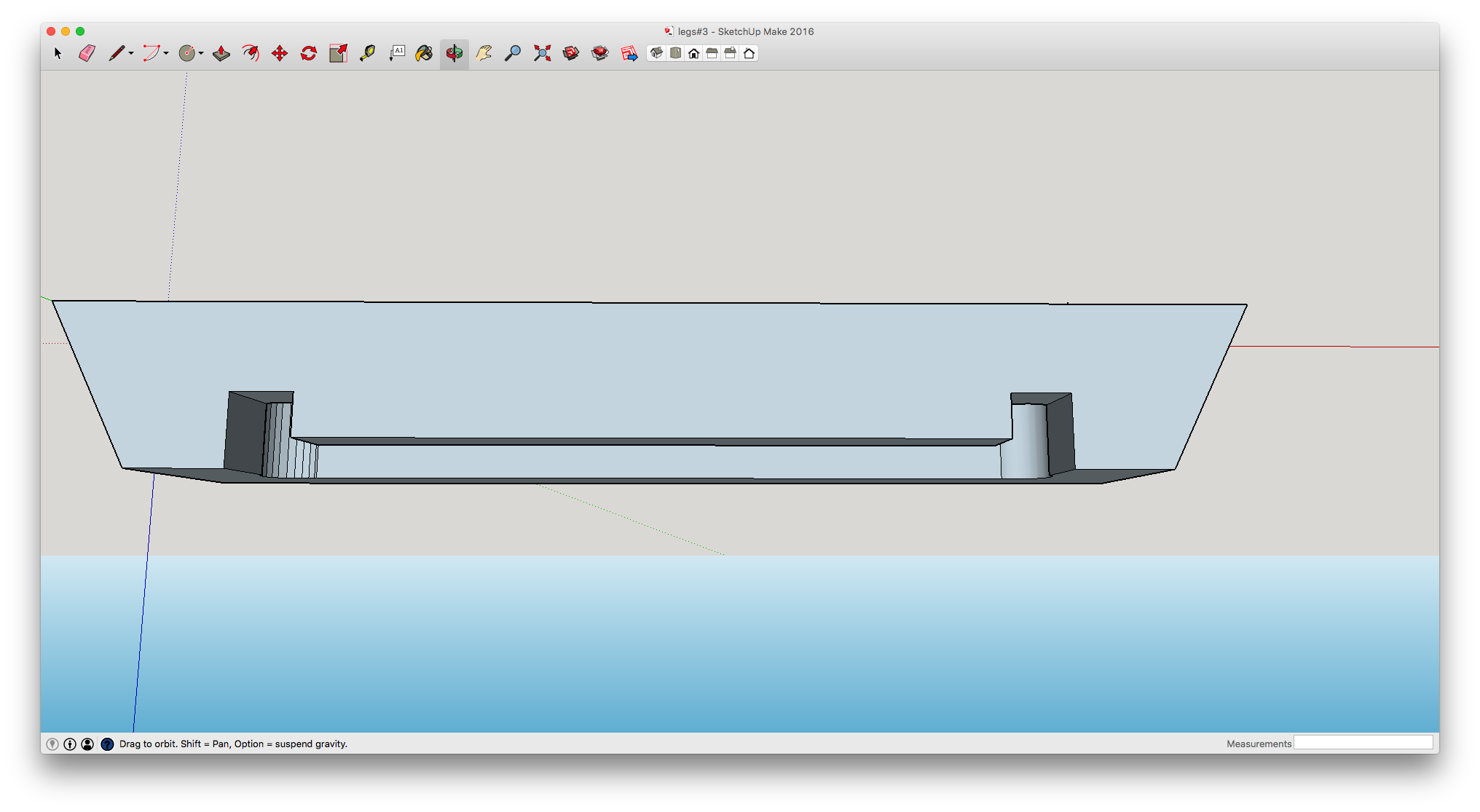Switch to the Front view house icon
Screen dimensions: 1480x812
click(694, 53)
